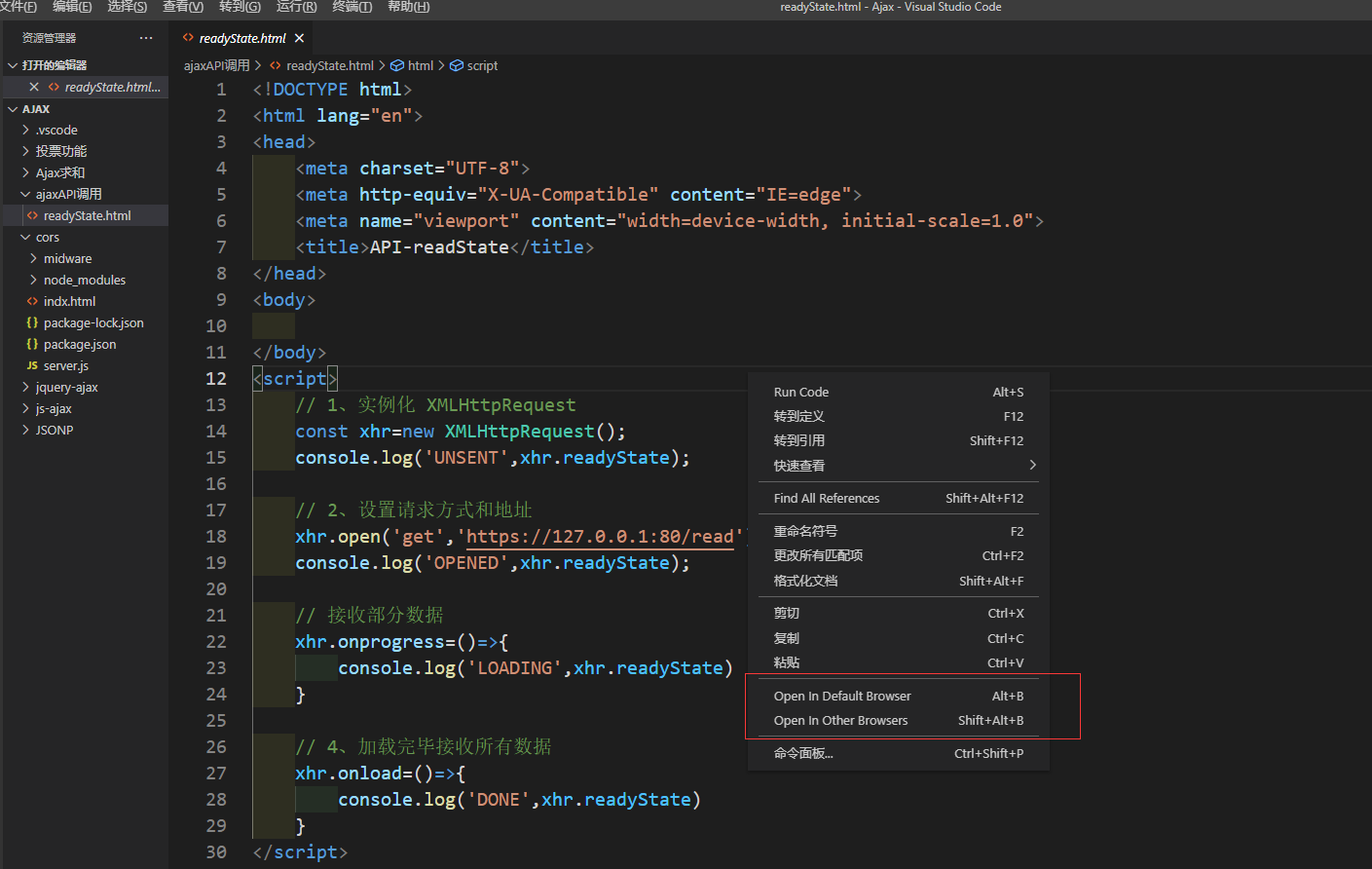Expand the node_modules folder
The height and width of the screenshot is (869, 1372).
click(33, 280)
